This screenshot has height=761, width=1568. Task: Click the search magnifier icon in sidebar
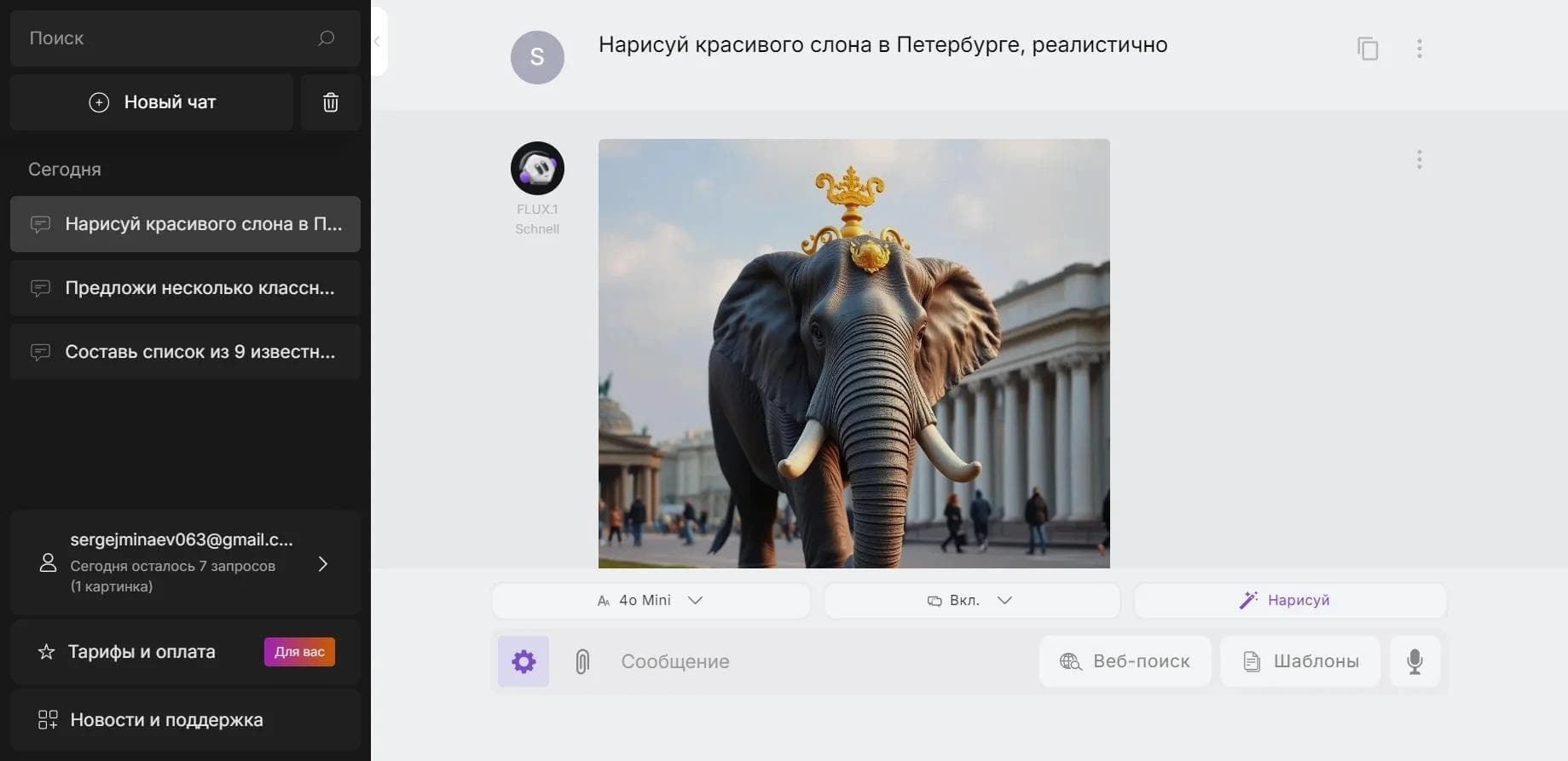326,38
